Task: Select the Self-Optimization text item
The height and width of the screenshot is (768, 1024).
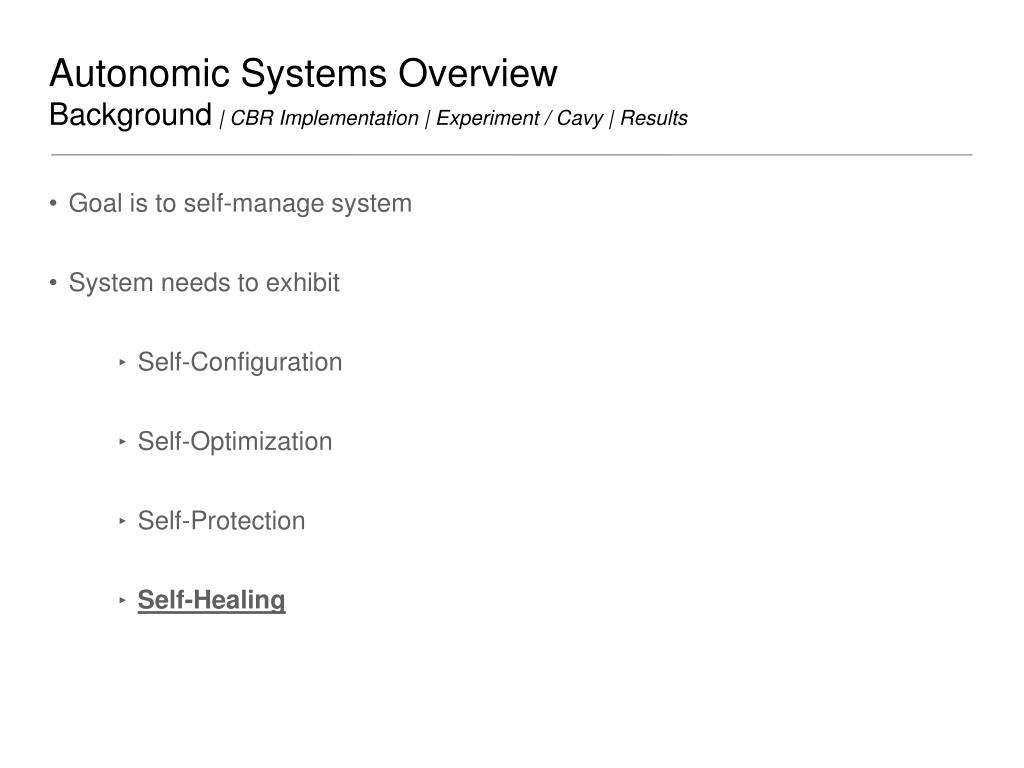Action: [234, 441]
